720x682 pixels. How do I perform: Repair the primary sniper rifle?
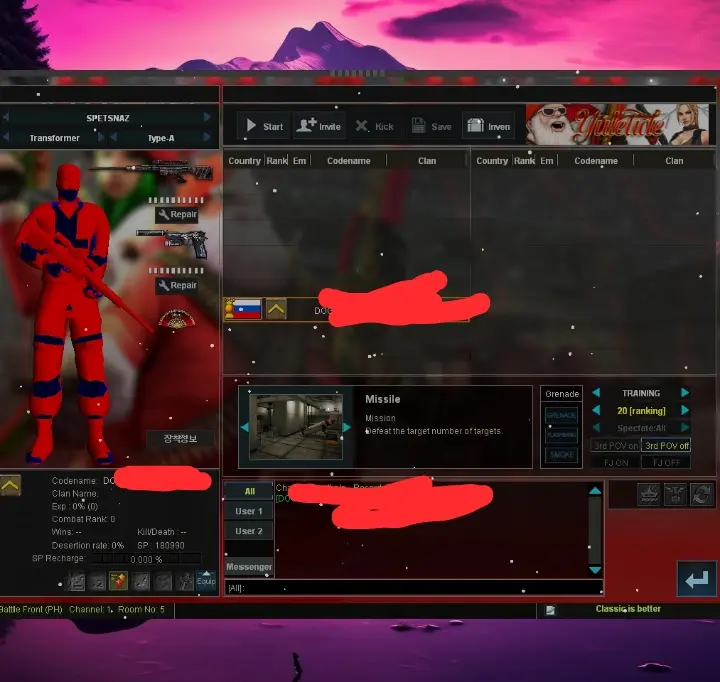(x=177, y=214)
